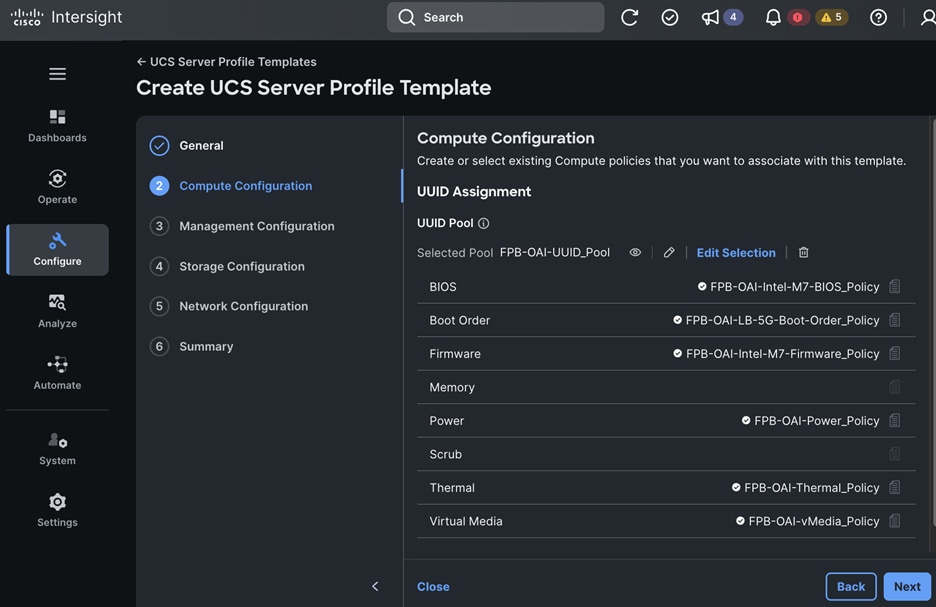936x607 pixels.
Task: Open announcements megaphone icon
Action: [x=710, y=17]
